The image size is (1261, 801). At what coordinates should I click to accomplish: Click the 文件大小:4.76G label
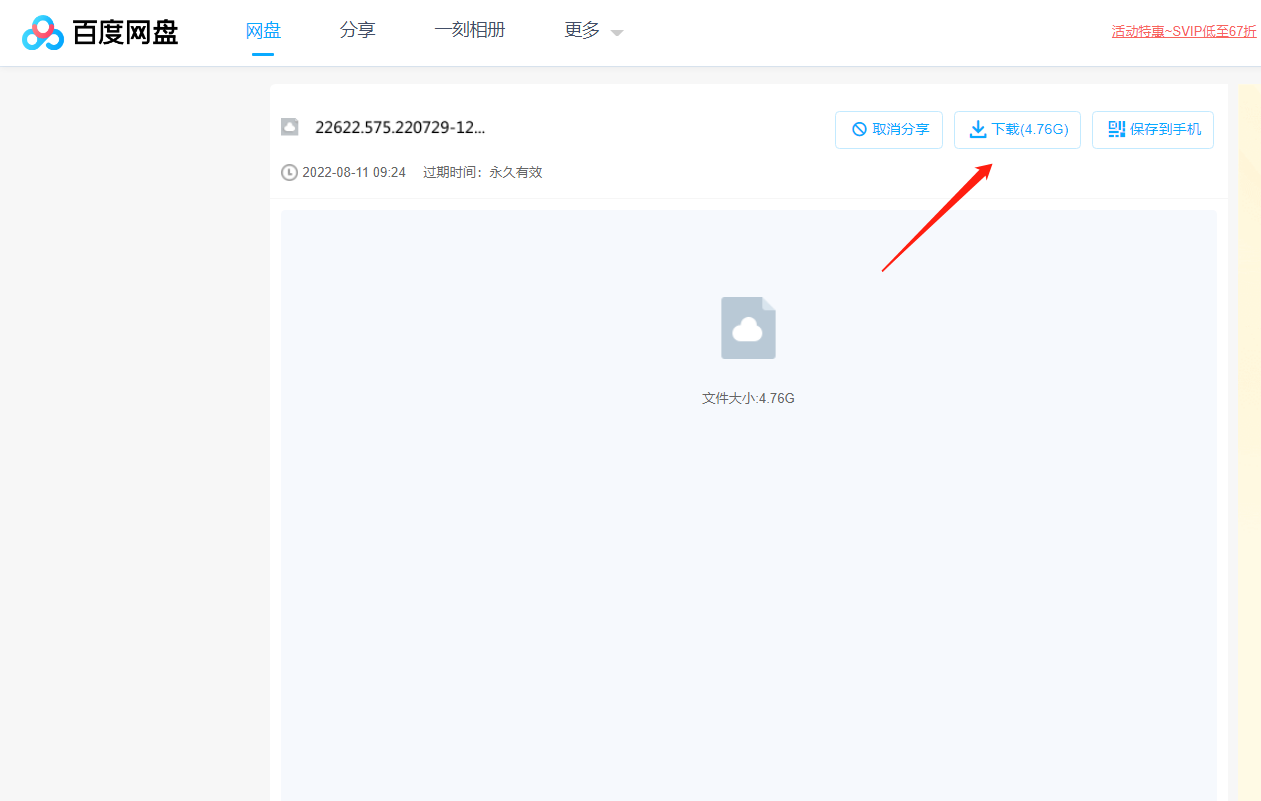(x=748, y=398)
